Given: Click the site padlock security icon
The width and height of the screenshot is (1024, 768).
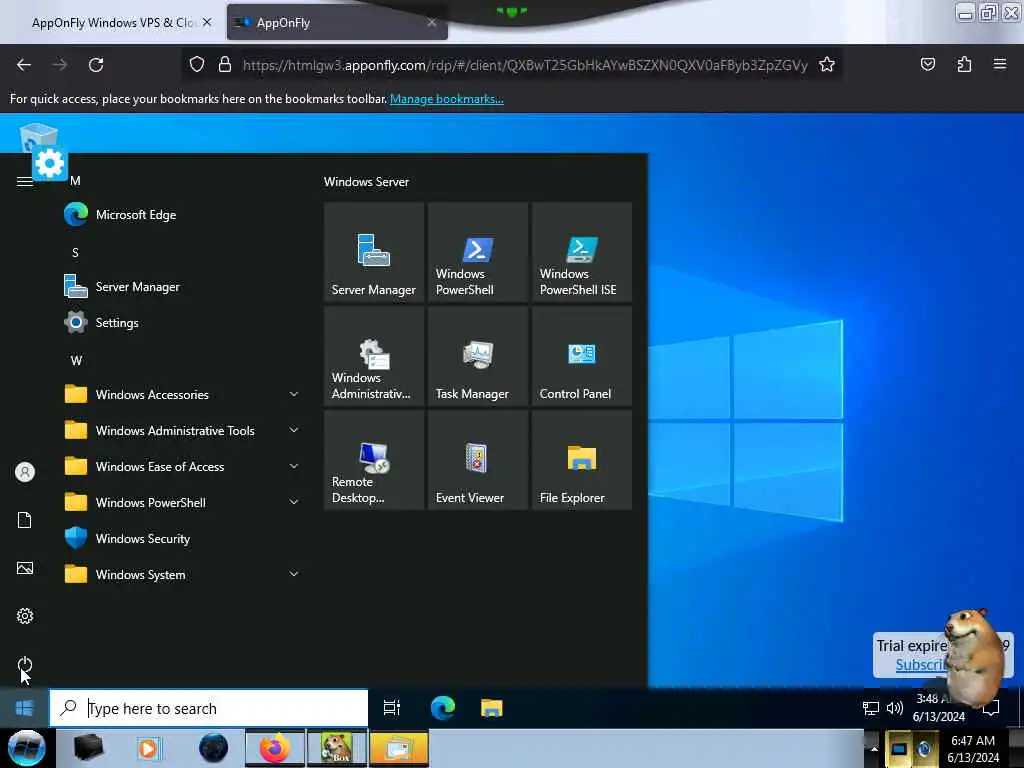Looking at the screenshot, I should (225, 65).
